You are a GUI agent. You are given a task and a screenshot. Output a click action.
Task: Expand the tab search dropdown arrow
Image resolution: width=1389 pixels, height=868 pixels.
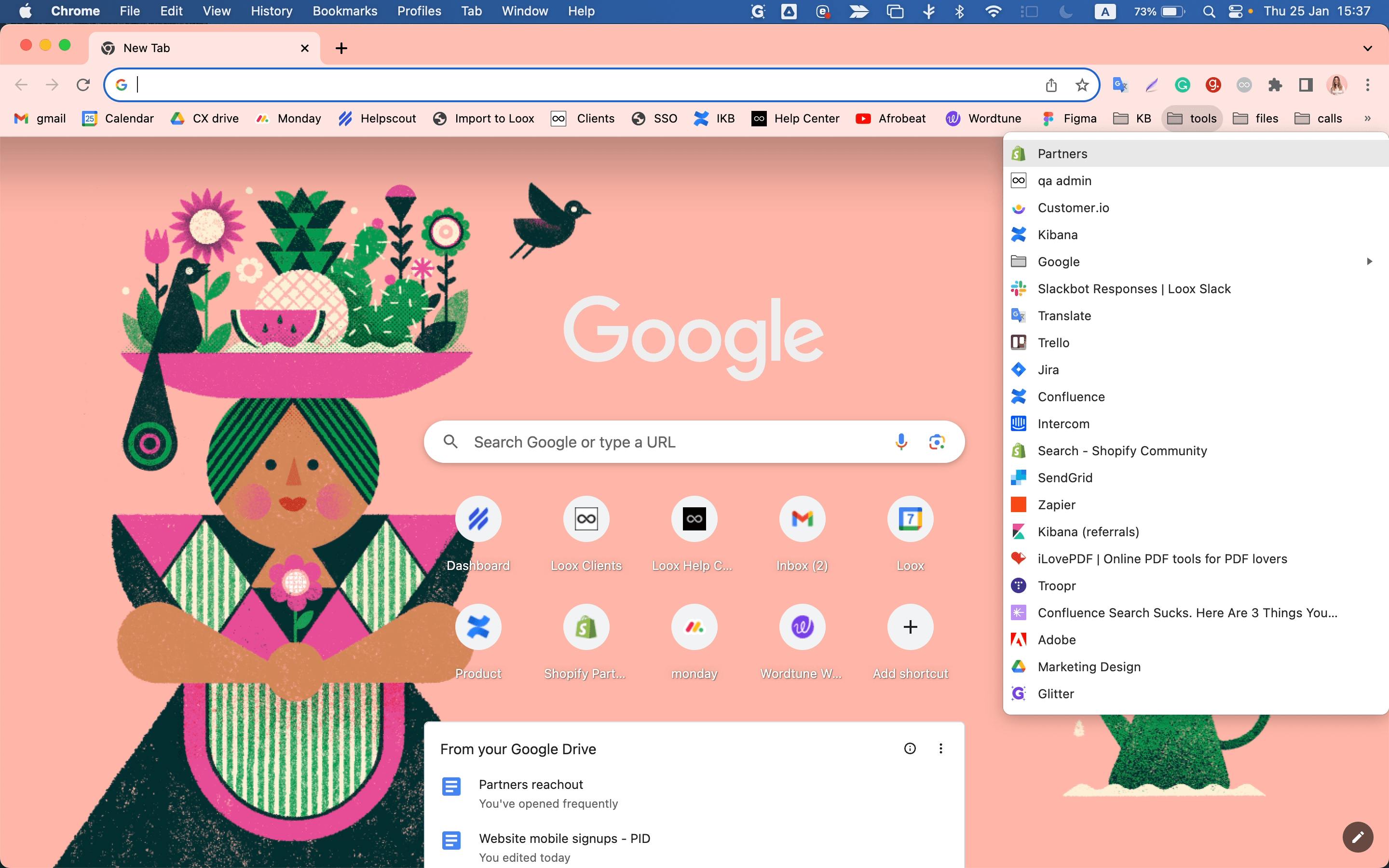(1368, 48)
